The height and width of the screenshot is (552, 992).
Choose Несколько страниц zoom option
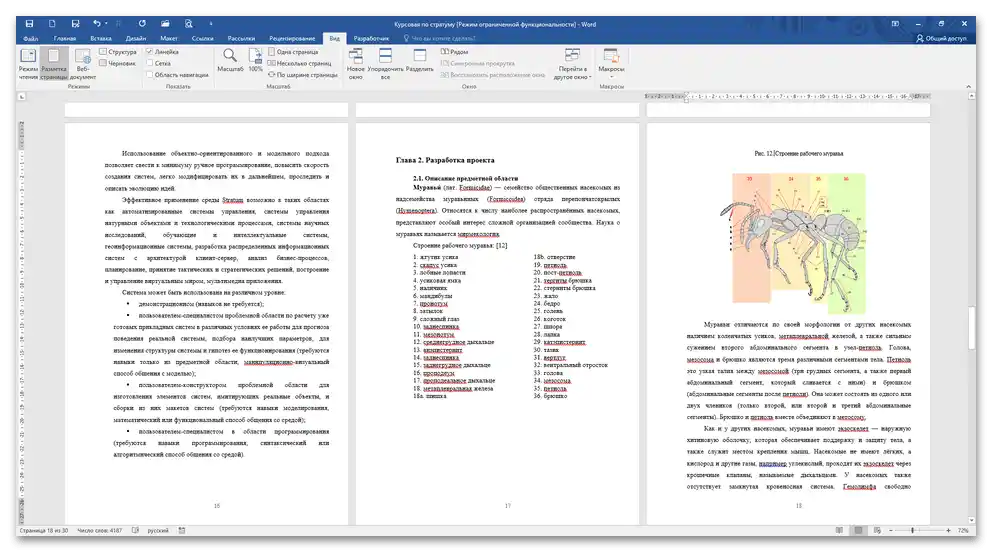pyautogui.click(x=300, y=63)
